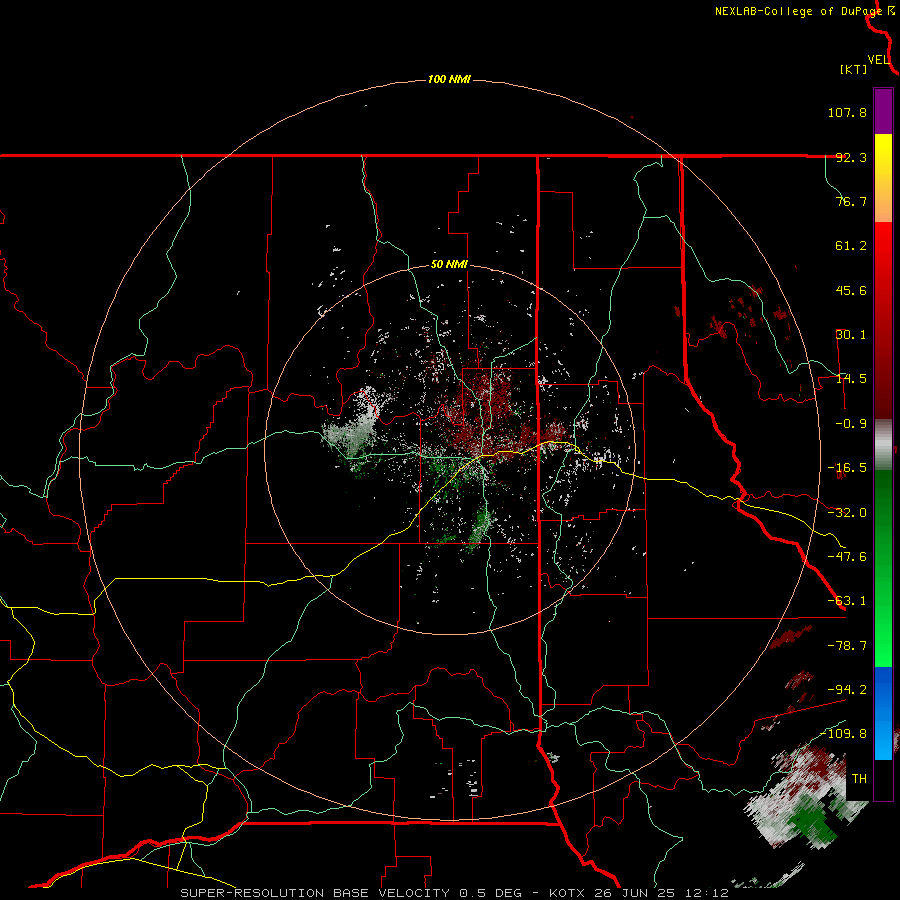Click the NEXLAB-College of DuPage label
This screenshot has width=900, height=900.
coord(798,11)
